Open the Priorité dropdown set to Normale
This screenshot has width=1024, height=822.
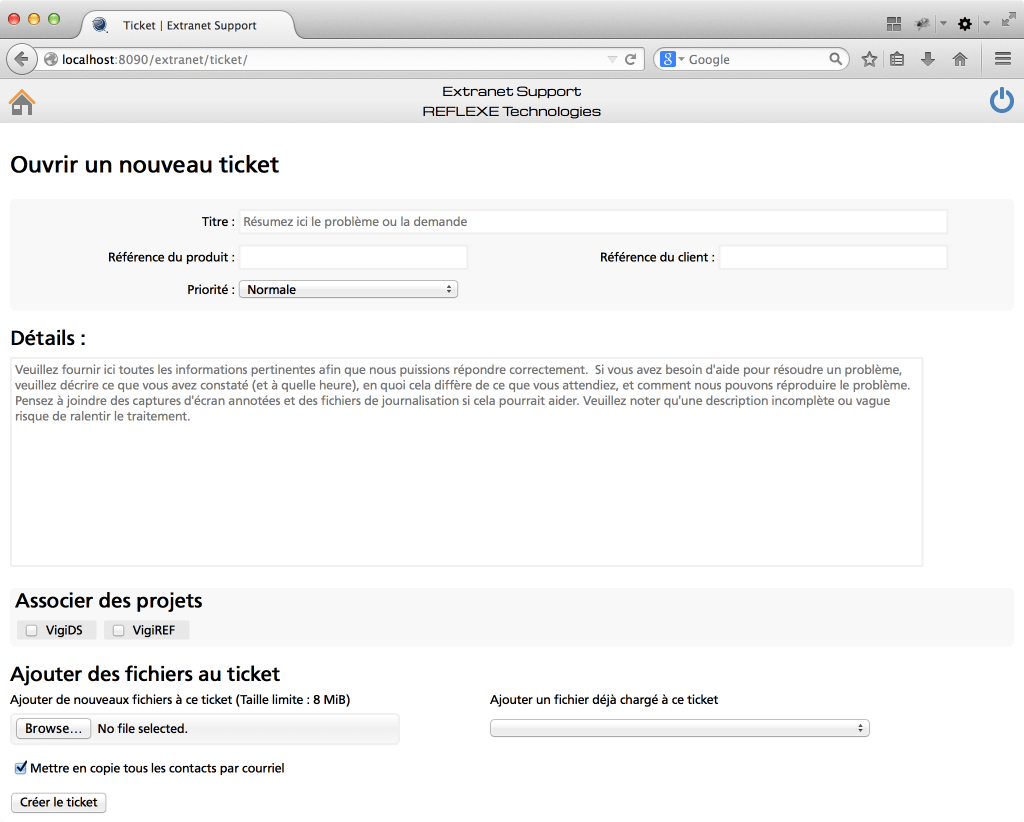348,289
